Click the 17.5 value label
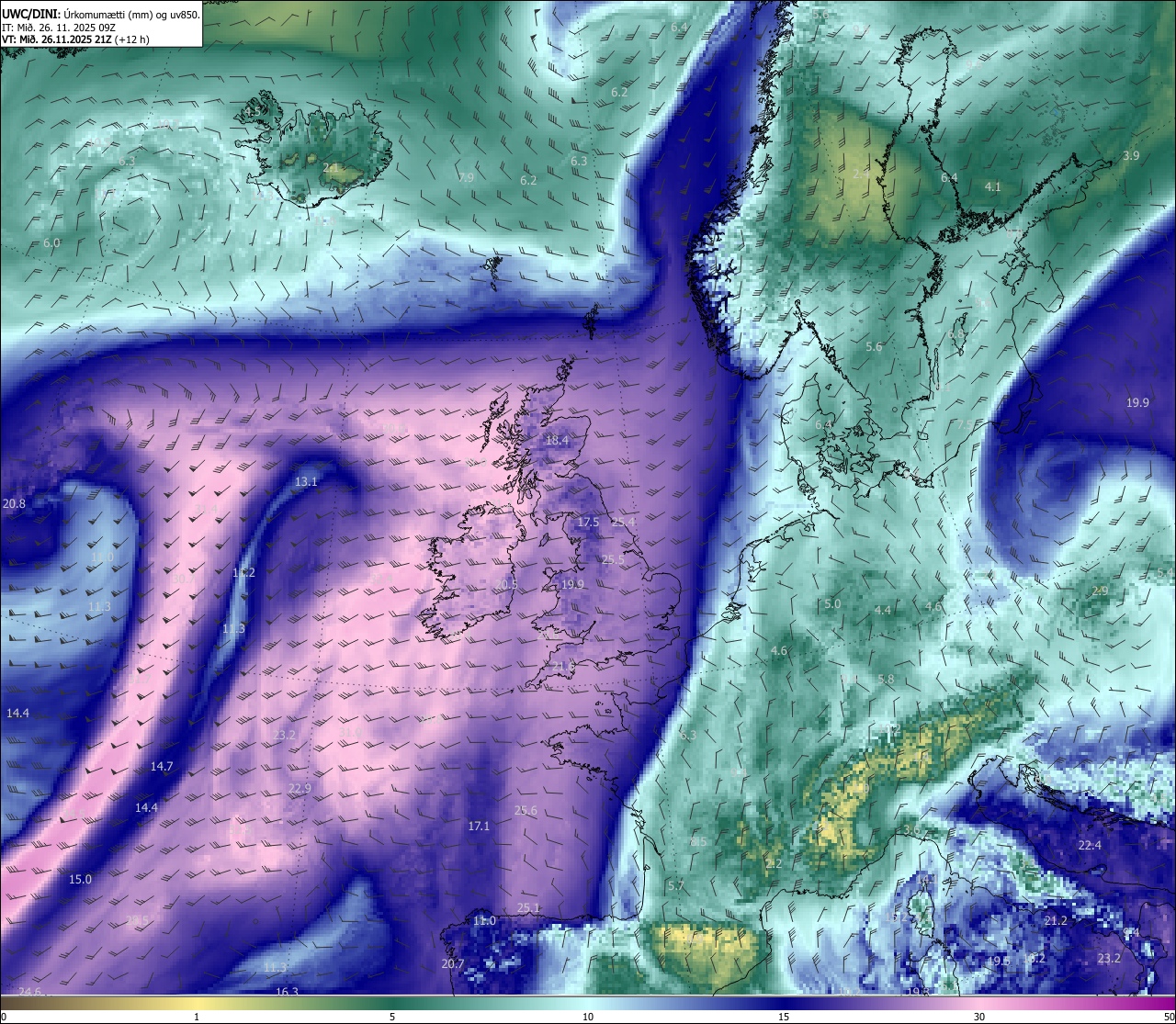This screenshot has width=1176, height=1024. (588, 523)
